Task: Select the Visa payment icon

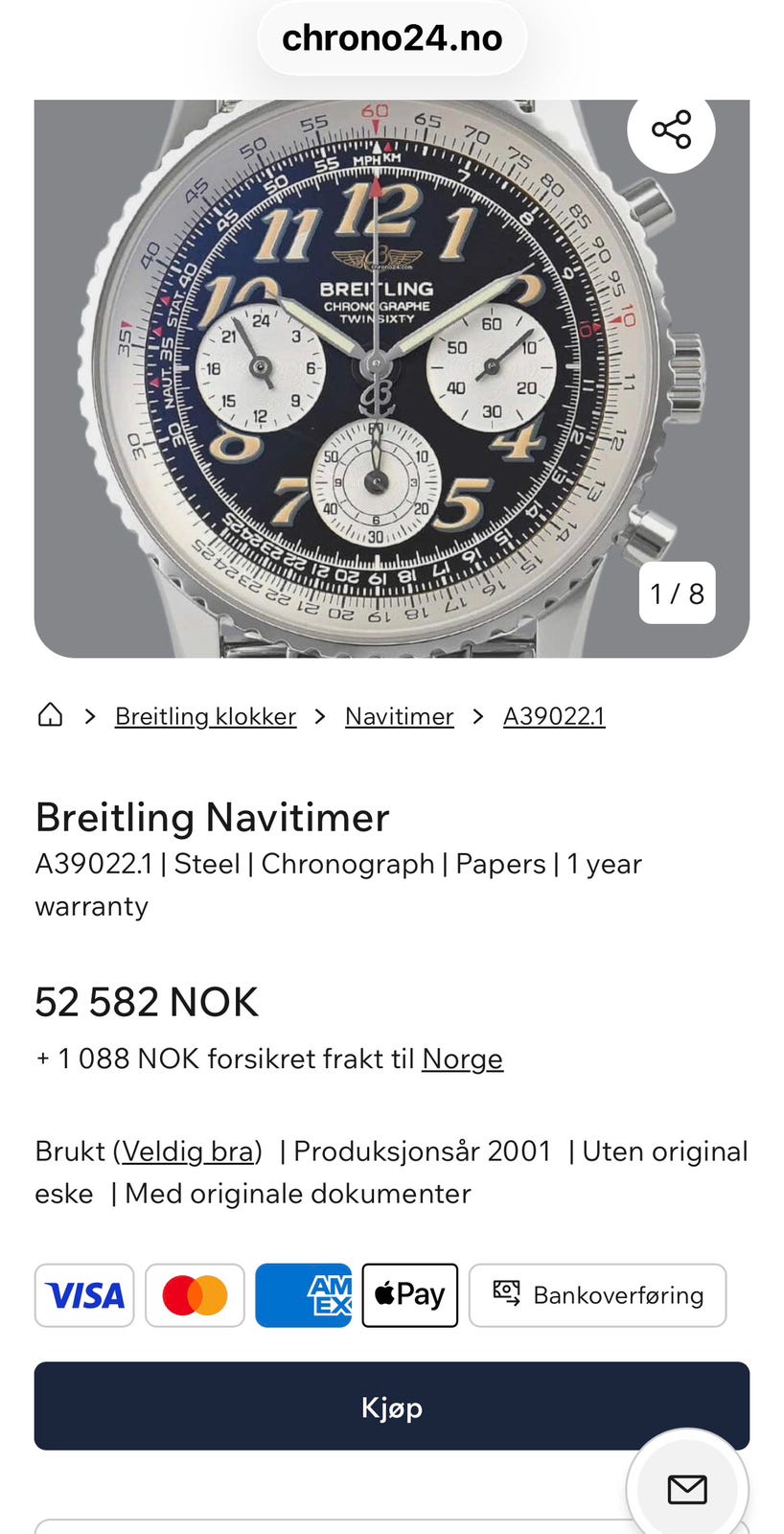Action: (x=84, y=1295)
